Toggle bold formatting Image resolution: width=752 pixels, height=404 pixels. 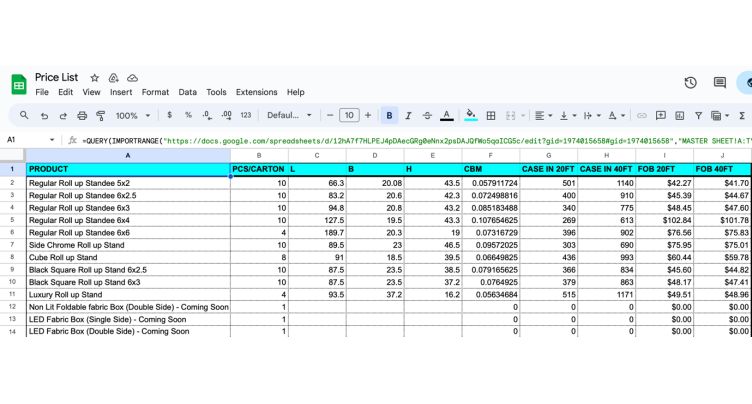(389, 116)
